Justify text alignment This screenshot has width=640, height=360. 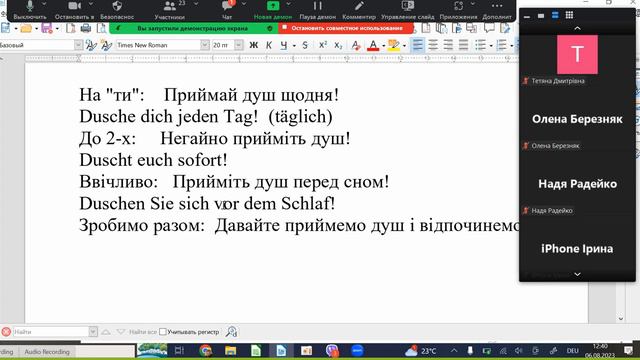pos(463,45)
